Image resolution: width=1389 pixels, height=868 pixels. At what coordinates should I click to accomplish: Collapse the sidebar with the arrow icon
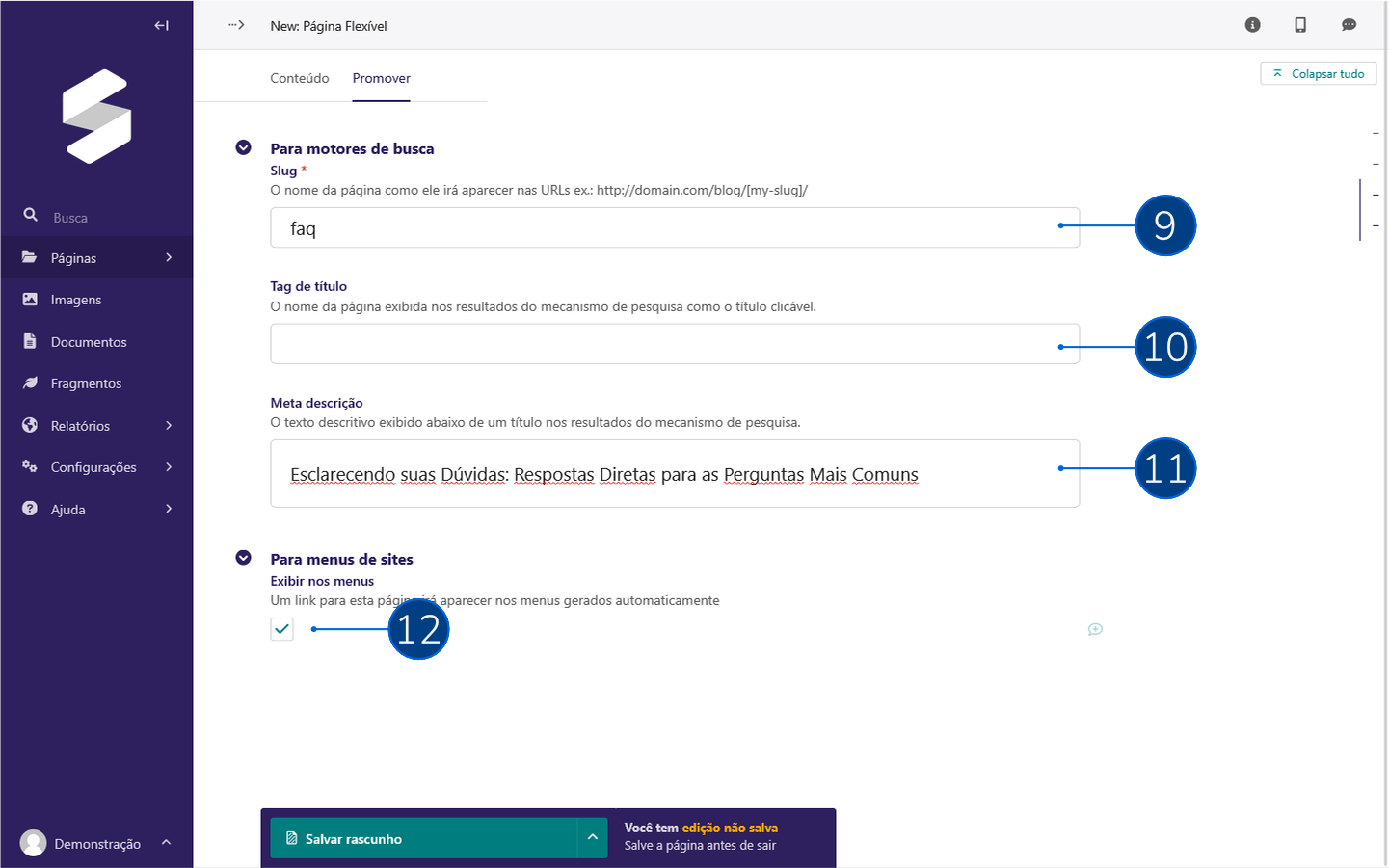tap(161, 26)
